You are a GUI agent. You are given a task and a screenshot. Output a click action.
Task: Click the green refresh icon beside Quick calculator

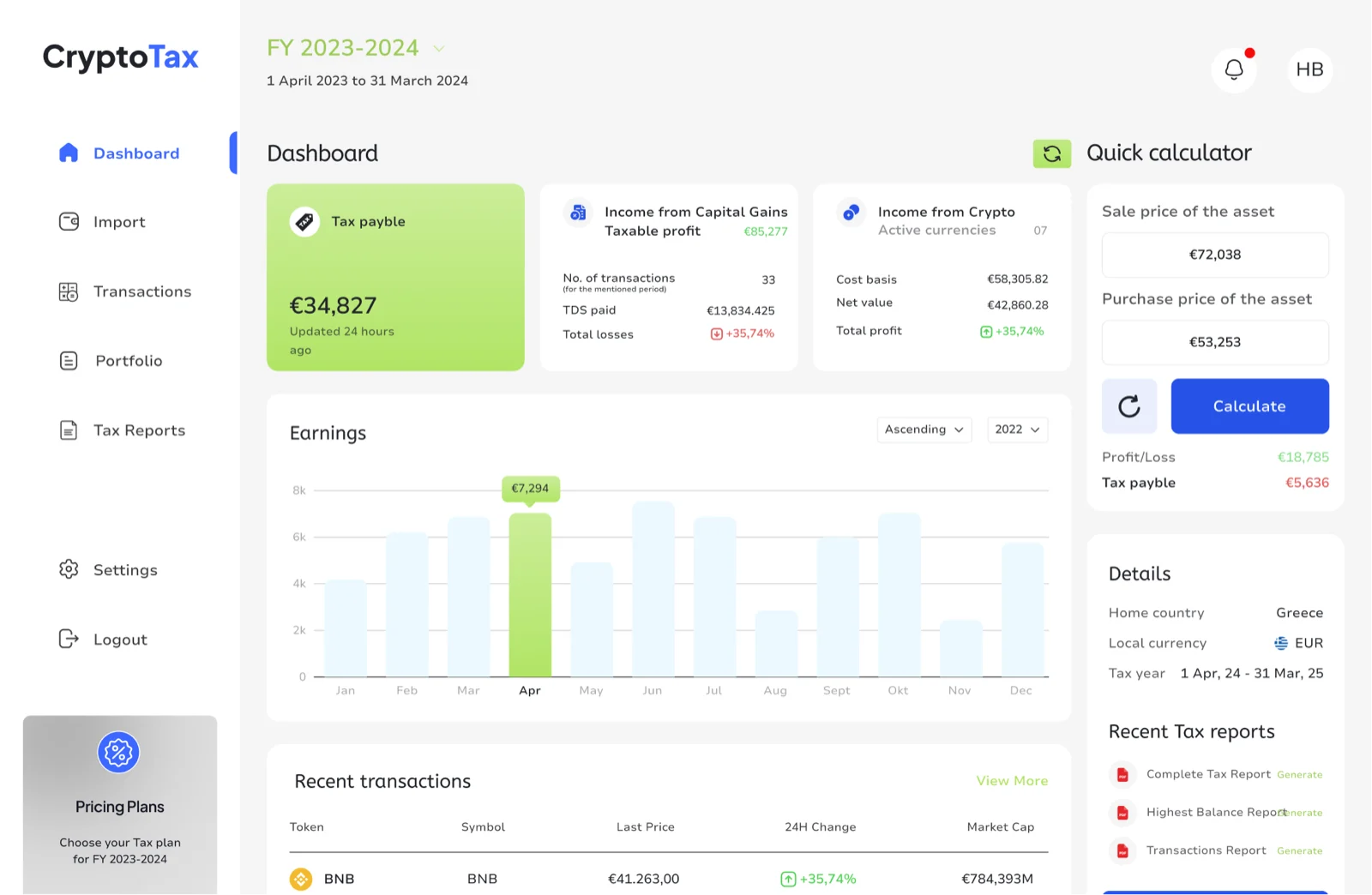(1052, 153)
